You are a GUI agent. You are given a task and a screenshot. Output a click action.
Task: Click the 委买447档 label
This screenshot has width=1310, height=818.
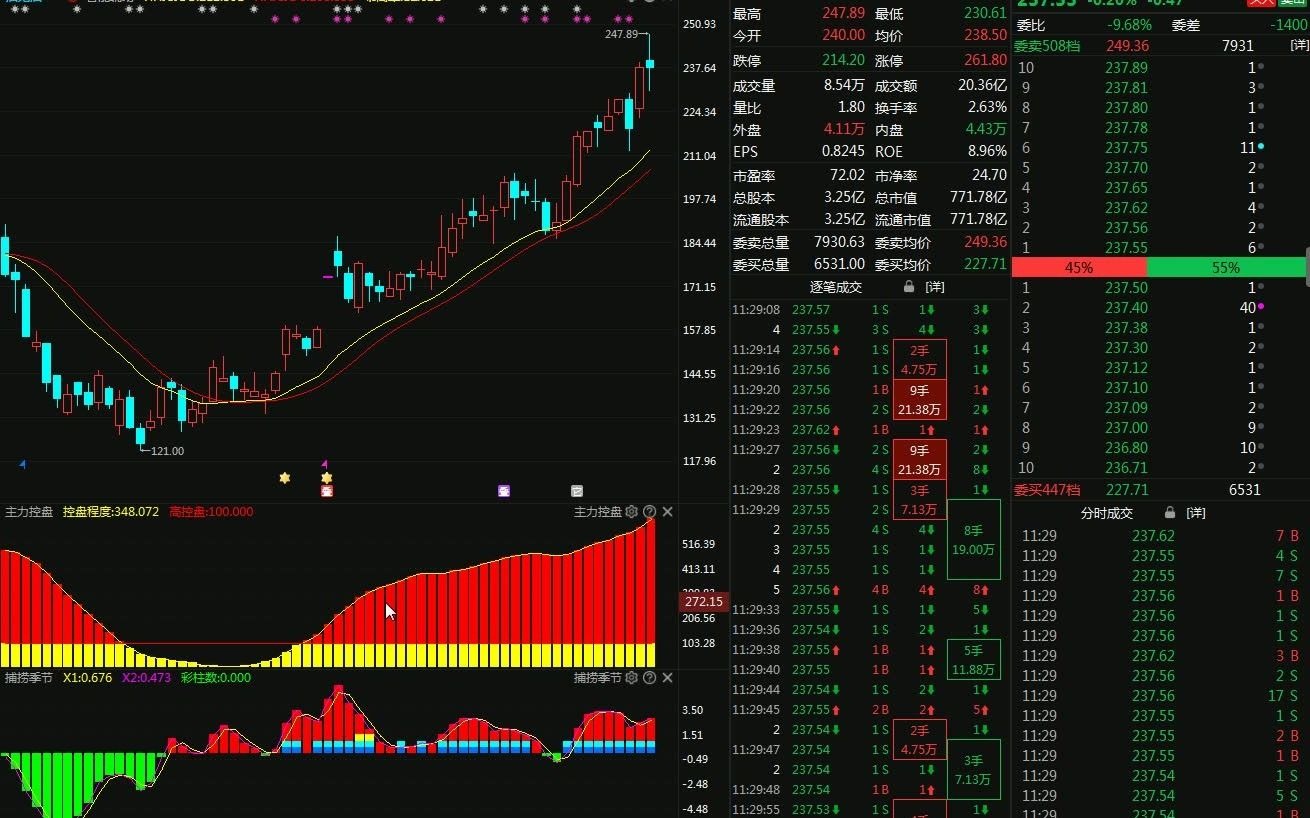(x=1047, y=490)
